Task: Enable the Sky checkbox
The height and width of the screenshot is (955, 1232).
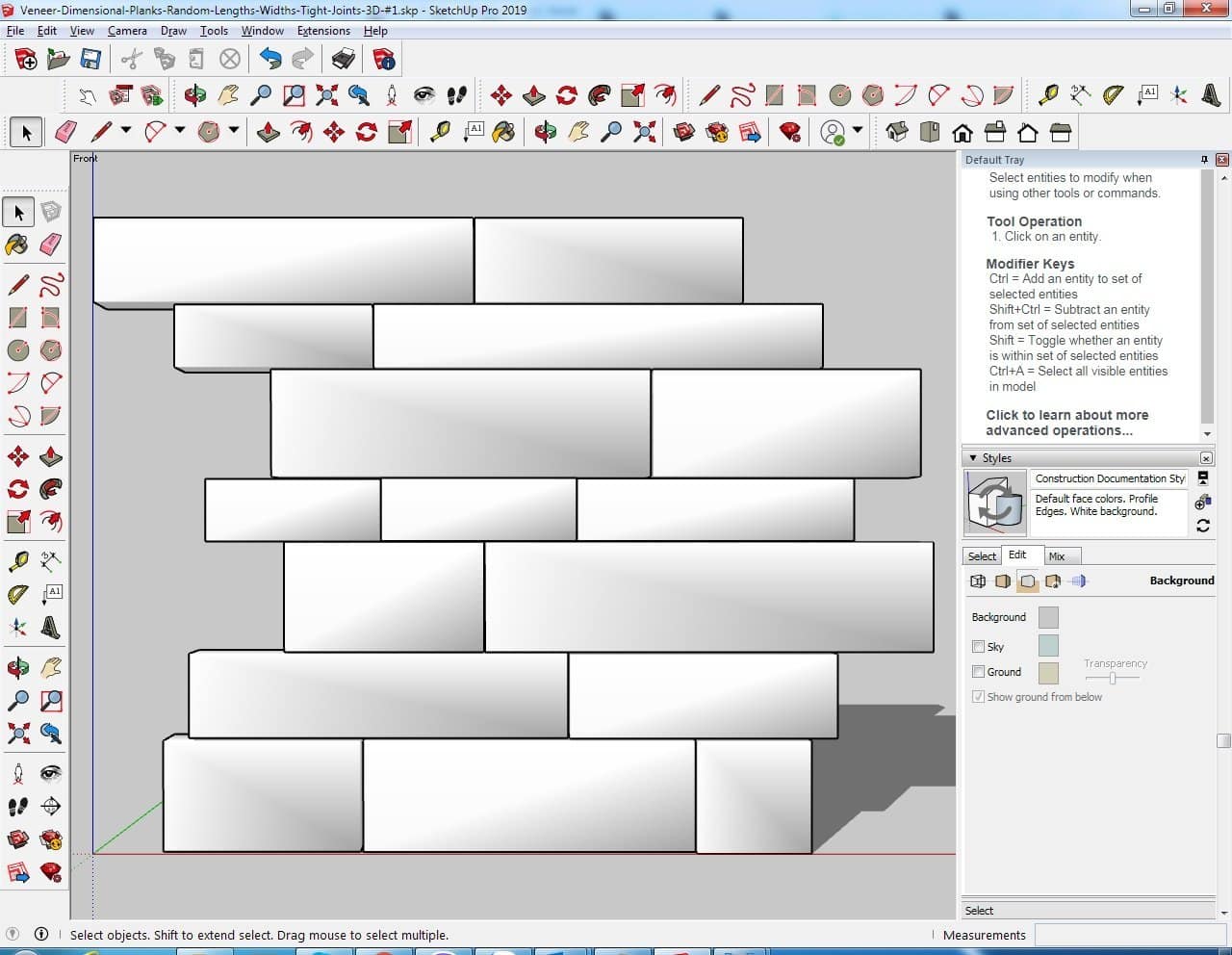Action: point(978,647)
